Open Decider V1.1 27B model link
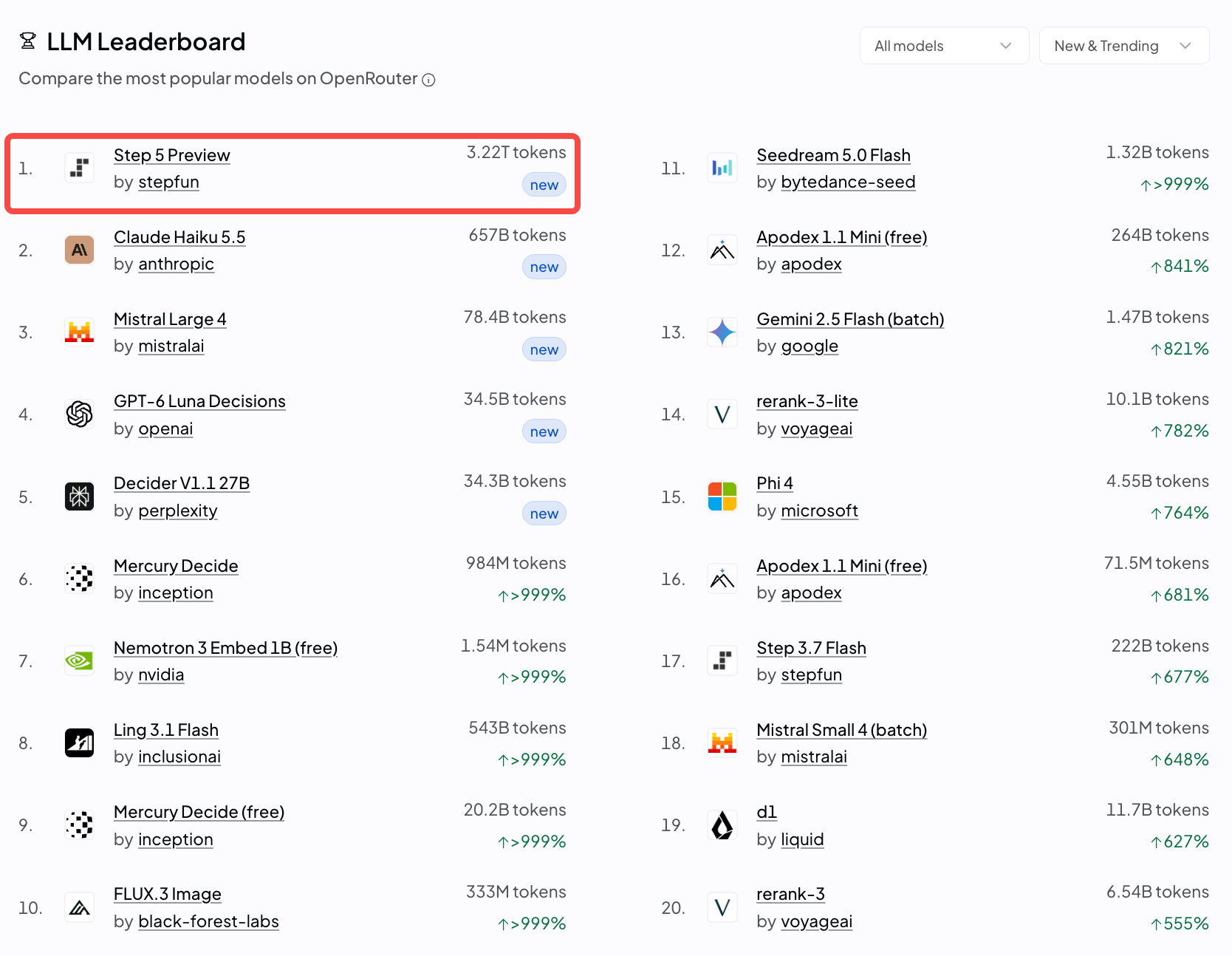This screenshot has height=956, width=1232. point(182,483)
